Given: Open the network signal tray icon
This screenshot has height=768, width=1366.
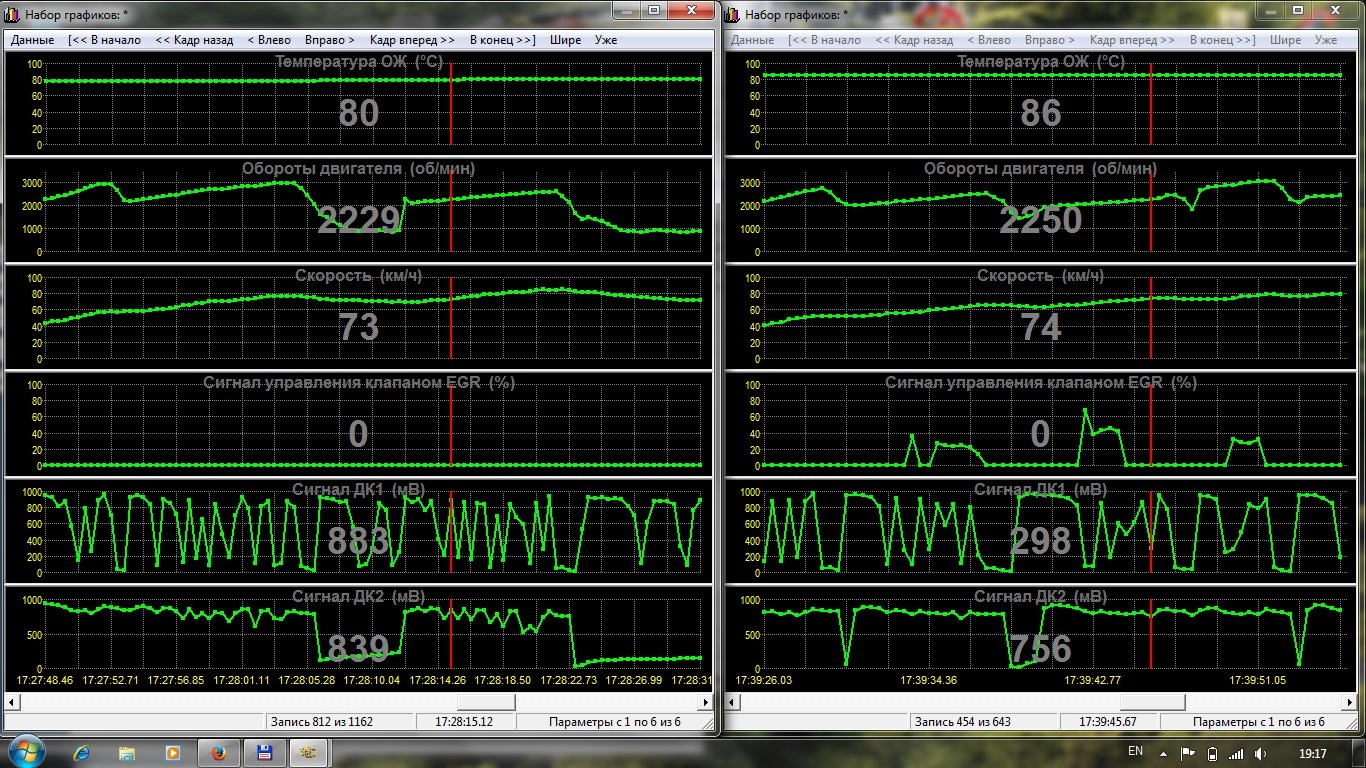Looking at the screenshot, I should (1236, 753).
